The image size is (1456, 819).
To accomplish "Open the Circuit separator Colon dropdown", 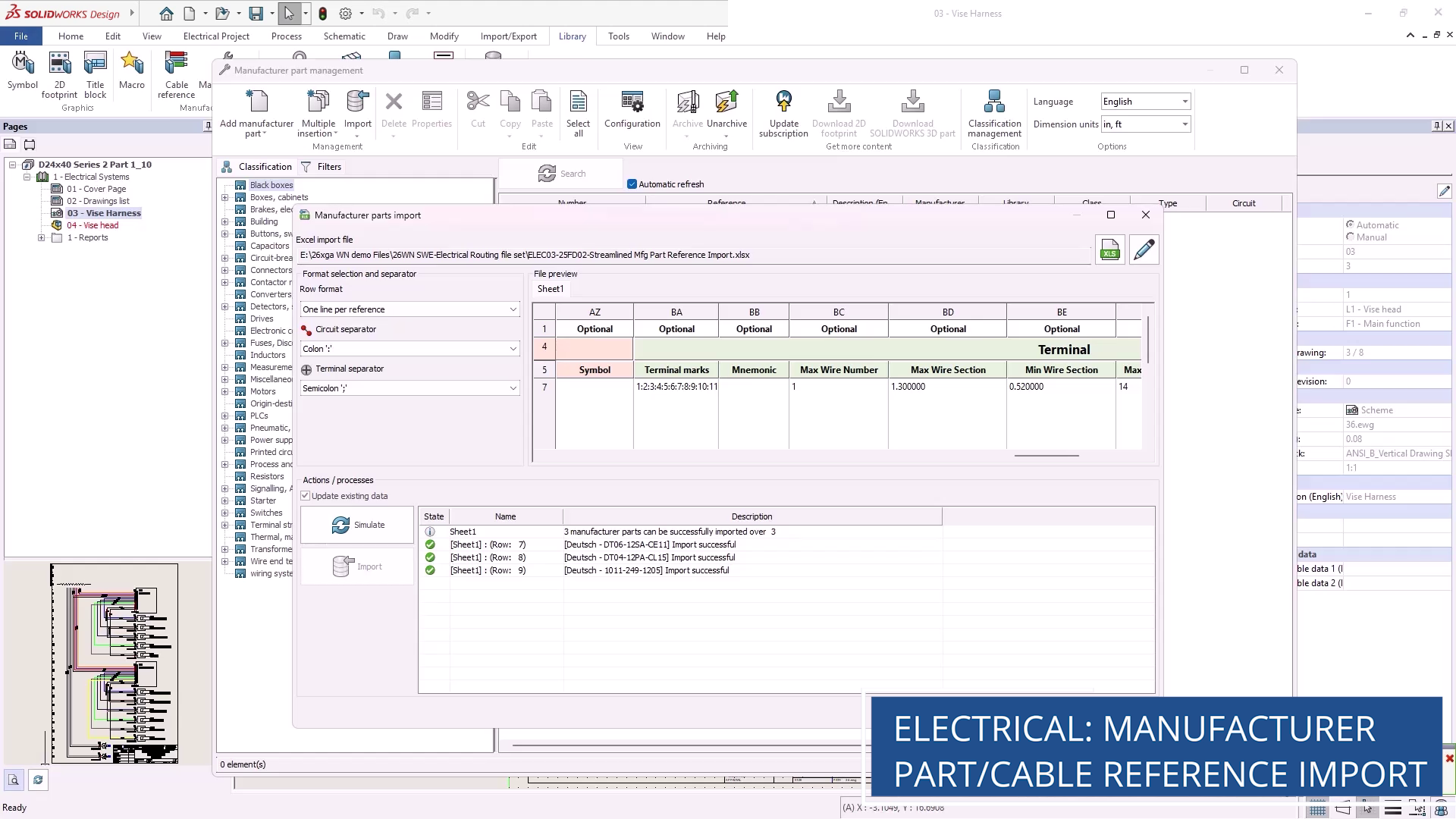I will pyautogui.click(x=409, y=349).
